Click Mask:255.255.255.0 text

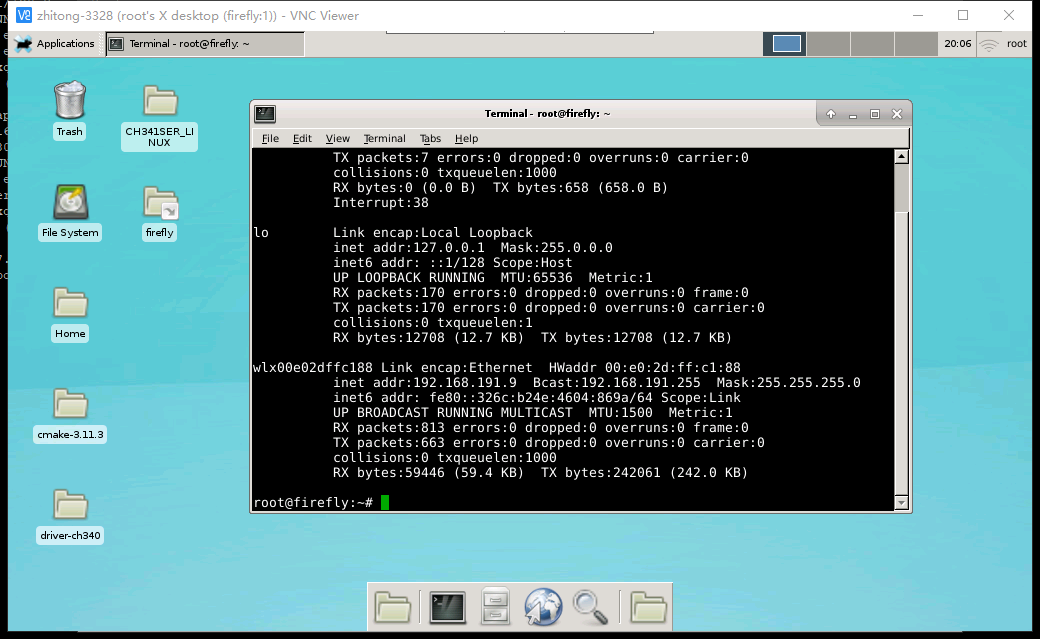pyautogui.click(x=789, y=383)
